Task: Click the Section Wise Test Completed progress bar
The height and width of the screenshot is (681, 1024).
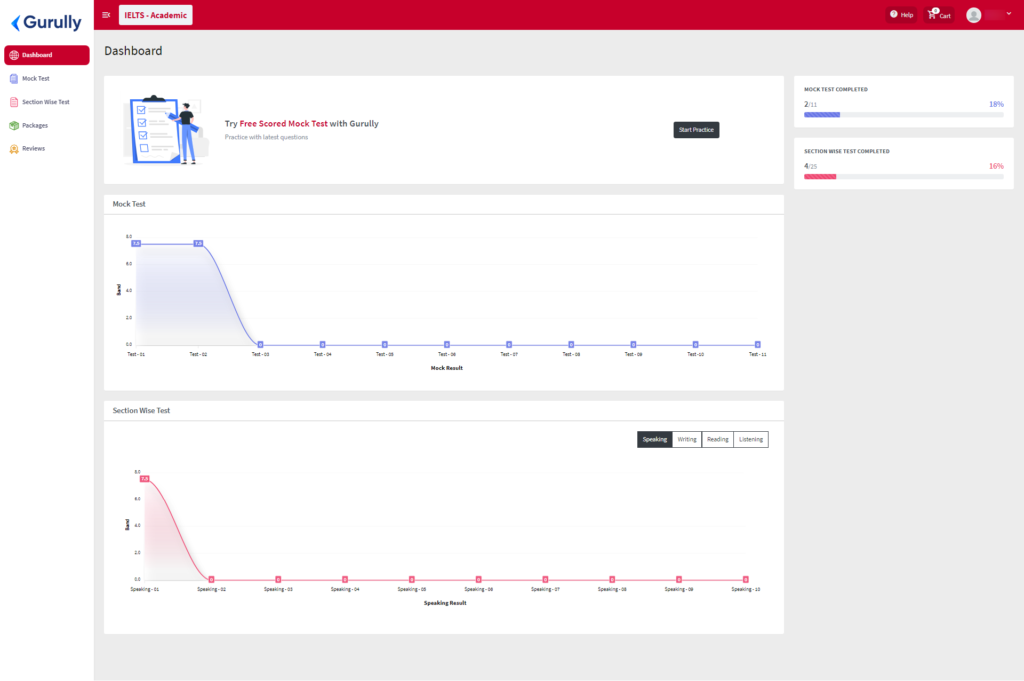Action: pos(903,177)
